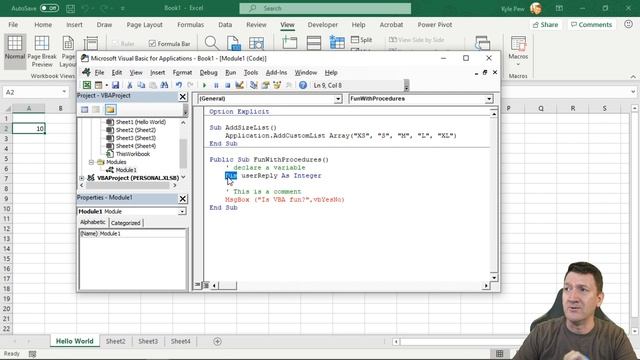
Task: Add a new sheet with plus button
Action: tap(217, 341)
